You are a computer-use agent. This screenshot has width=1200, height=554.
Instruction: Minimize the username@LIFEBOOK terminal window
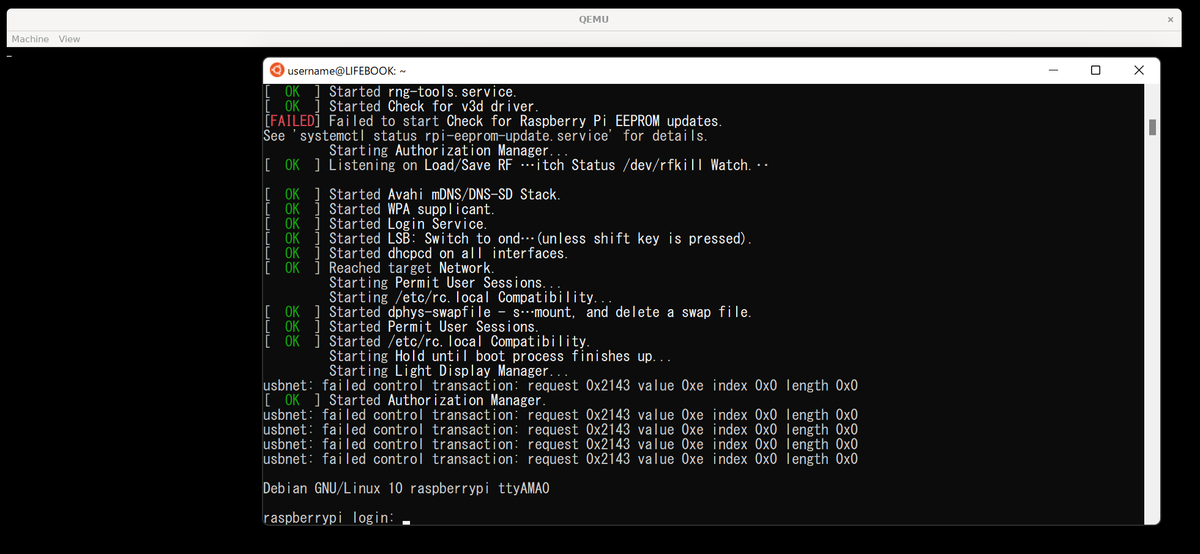click(1054, 70)
